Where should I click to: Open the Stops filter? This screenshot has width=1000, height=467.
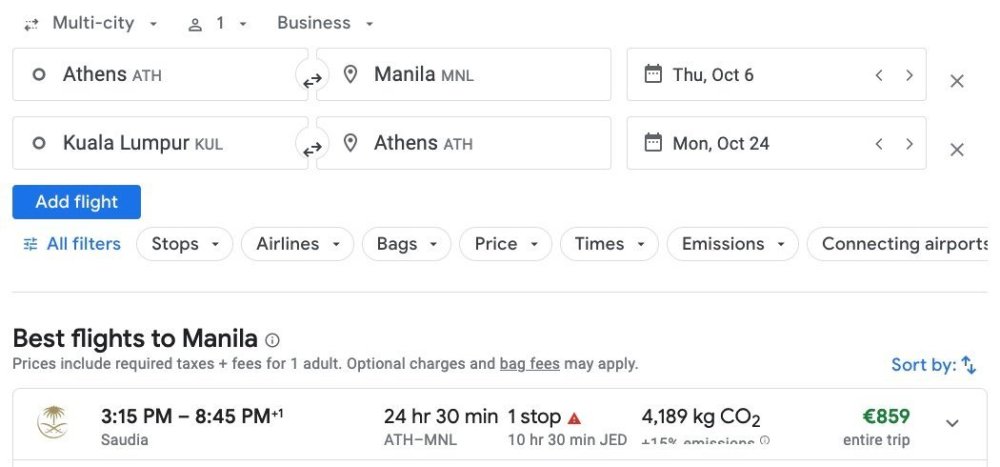184,244
